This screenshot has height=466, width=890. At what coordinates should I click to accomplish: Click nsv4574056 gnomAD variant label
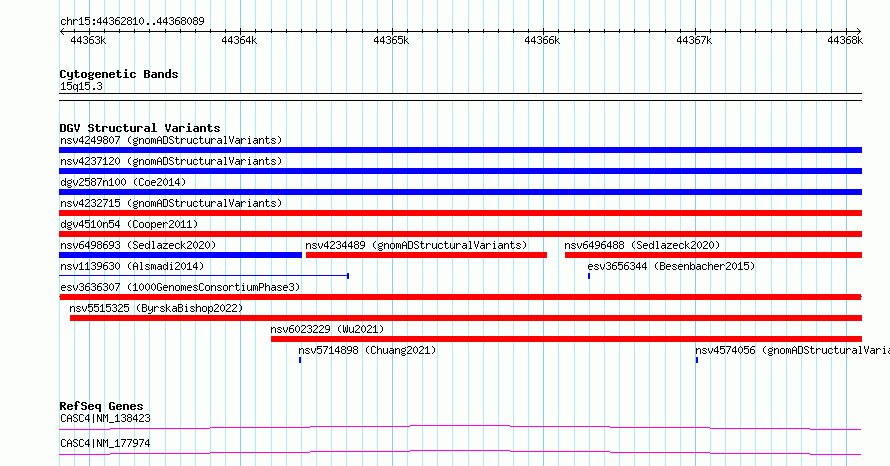pyautogui.click(x=792, y=350)
